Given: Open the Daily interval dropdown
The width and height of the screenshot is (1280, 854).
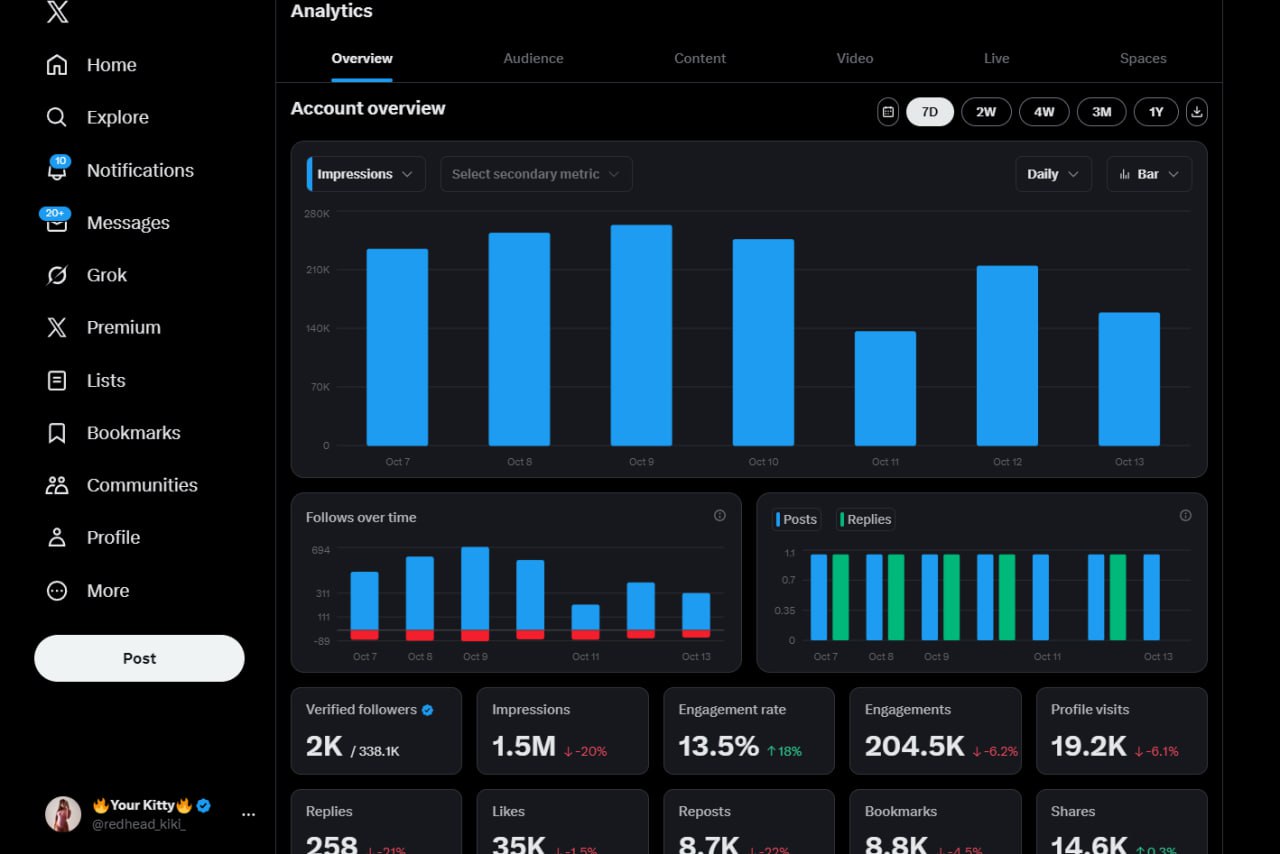Looking at the screenshot, I should [1053, 174].
